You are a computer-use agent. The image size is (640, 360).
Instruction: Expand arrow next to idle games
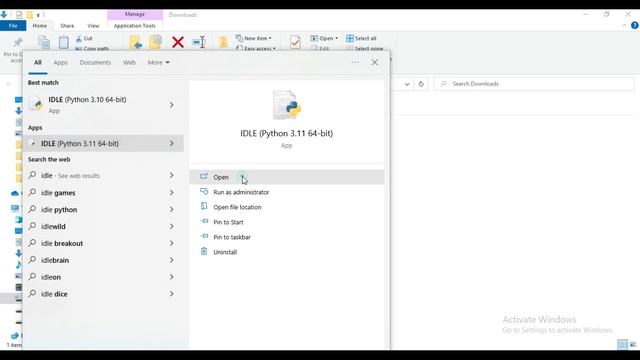tap(172, 193)
